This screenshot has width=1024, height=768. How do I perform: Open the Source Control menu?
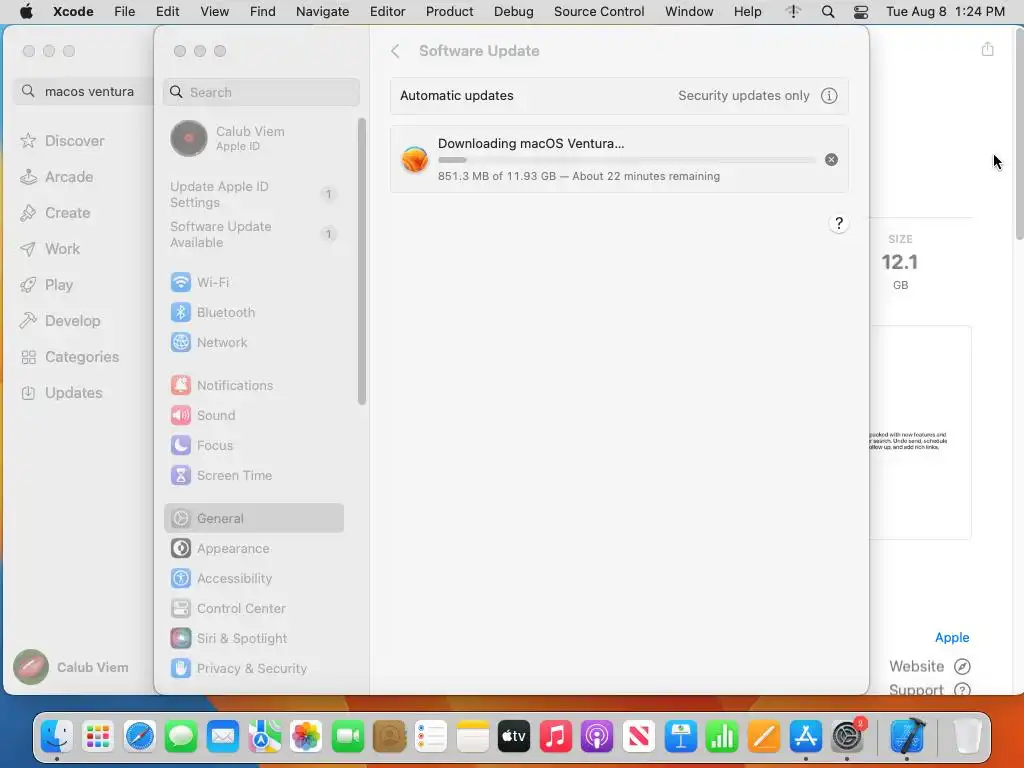(599, 11)
